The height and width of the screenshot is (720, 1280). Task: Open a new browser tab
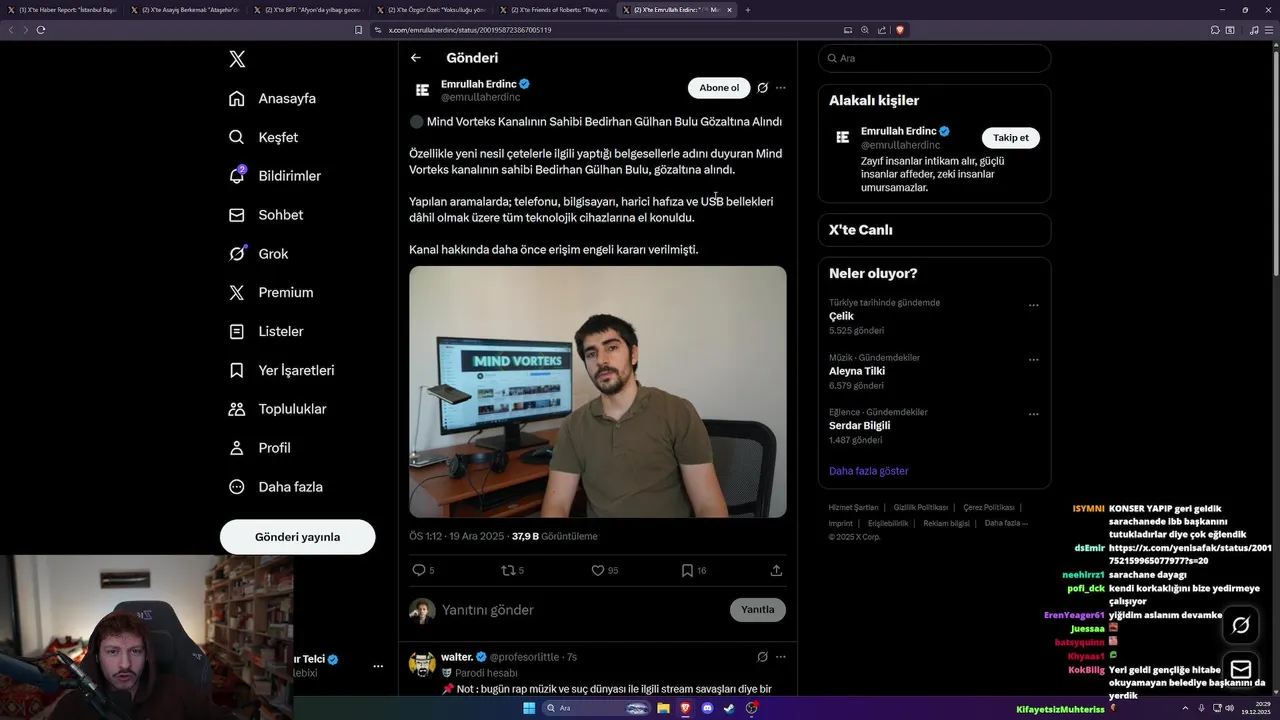[x=747, y=10]
